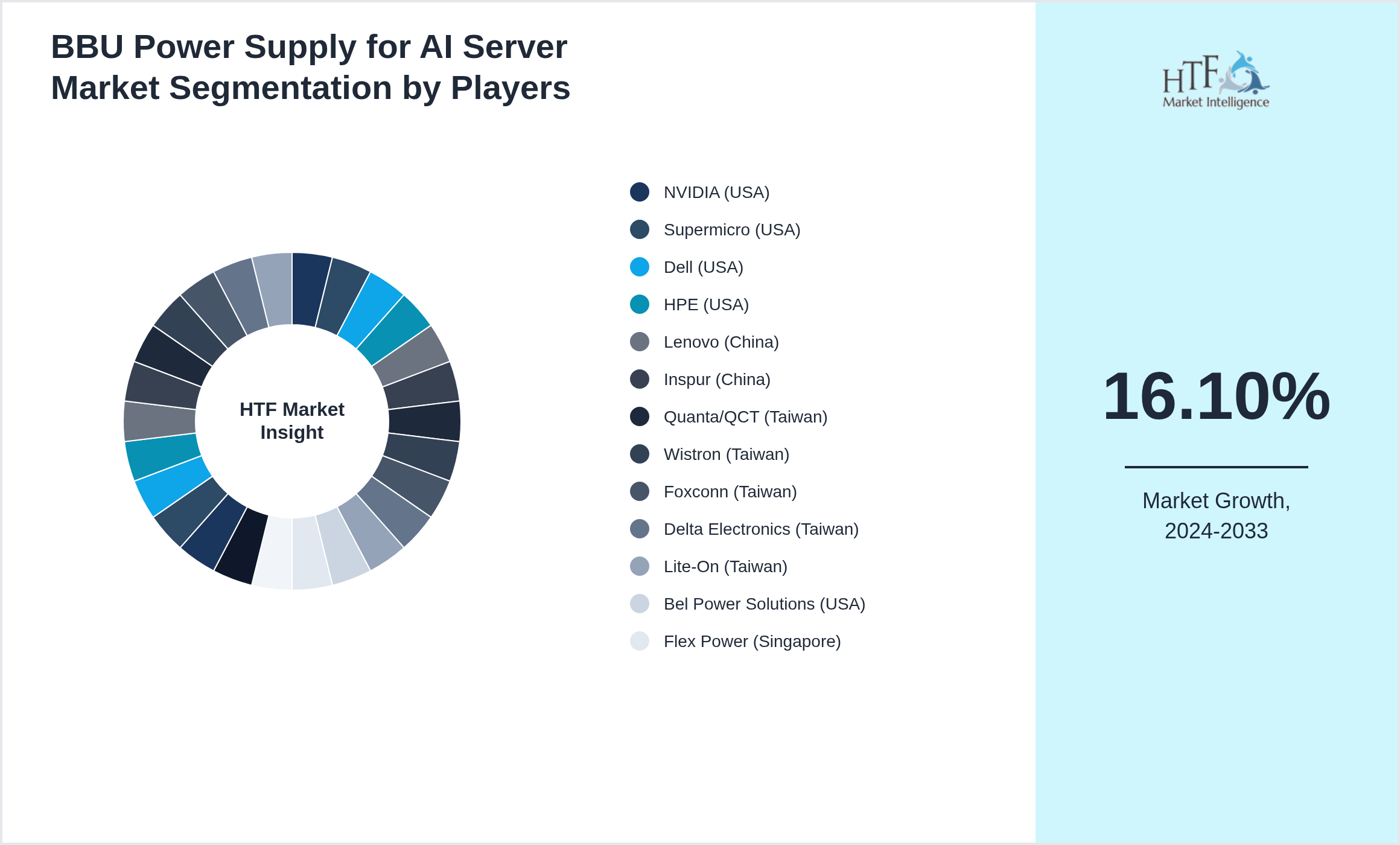The width and height of the screenshot is (1400, 845).
Task: Click the Quanta/QCT (Taiwan) legend color dot
Action: [x=640, y=416]
